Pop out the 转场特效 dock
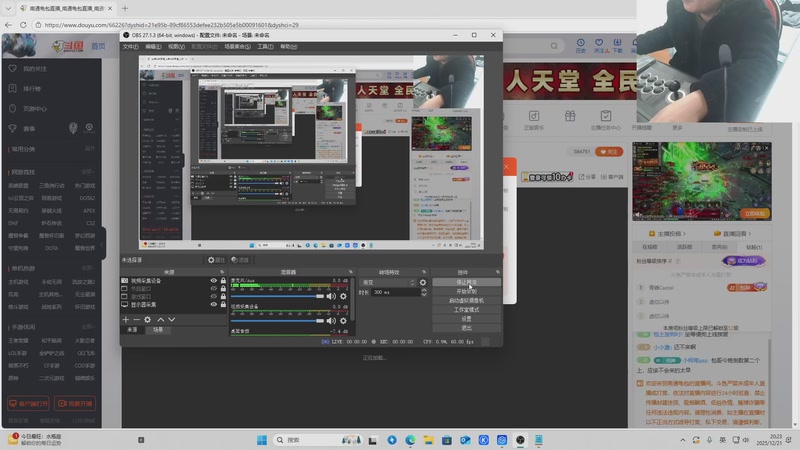The height and width of the screenshot is (450, 800). point(424,272)
